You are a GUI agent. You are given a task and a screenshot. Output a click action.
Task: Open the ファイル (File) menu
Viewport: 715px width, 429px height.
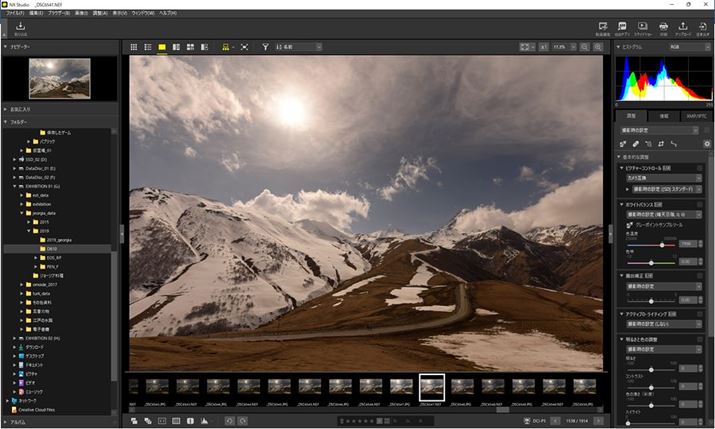click(x=14, y=13)
